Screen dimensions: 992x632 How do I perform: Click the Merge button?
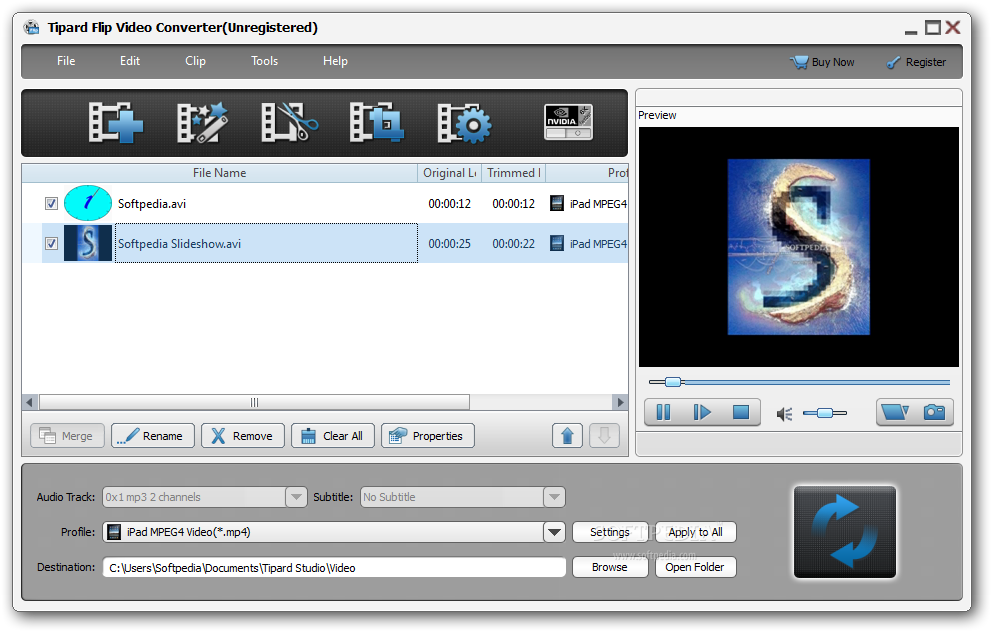67,435
